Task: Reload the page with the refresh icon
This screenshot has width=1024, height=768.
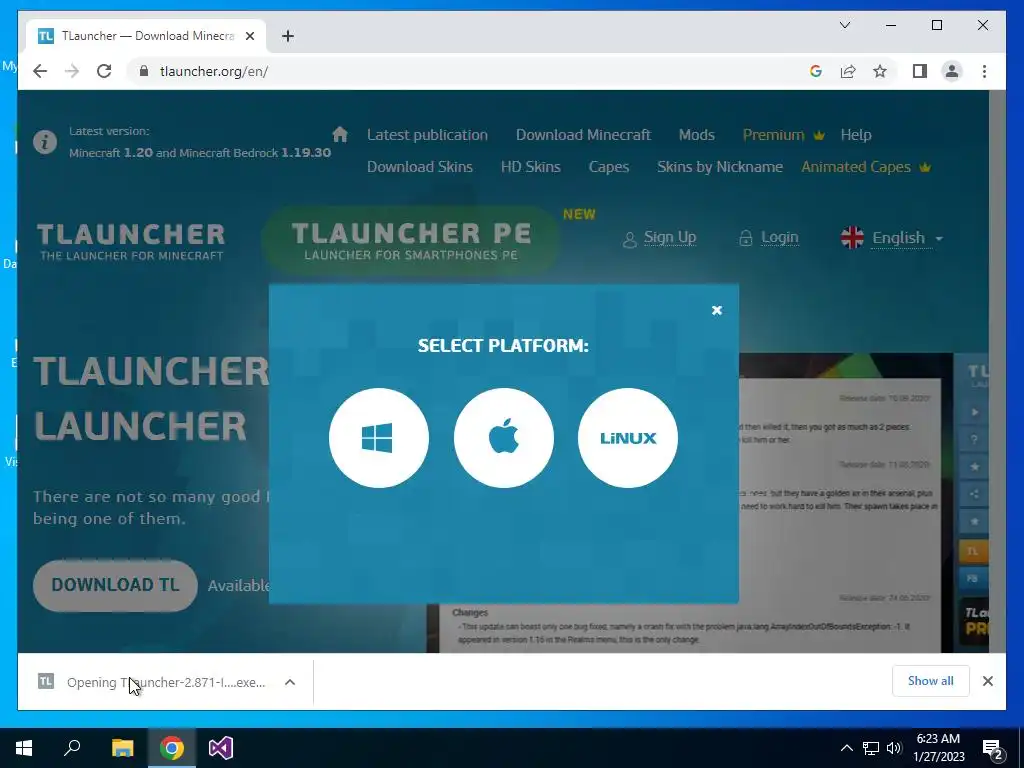Action: pos(104,71)
